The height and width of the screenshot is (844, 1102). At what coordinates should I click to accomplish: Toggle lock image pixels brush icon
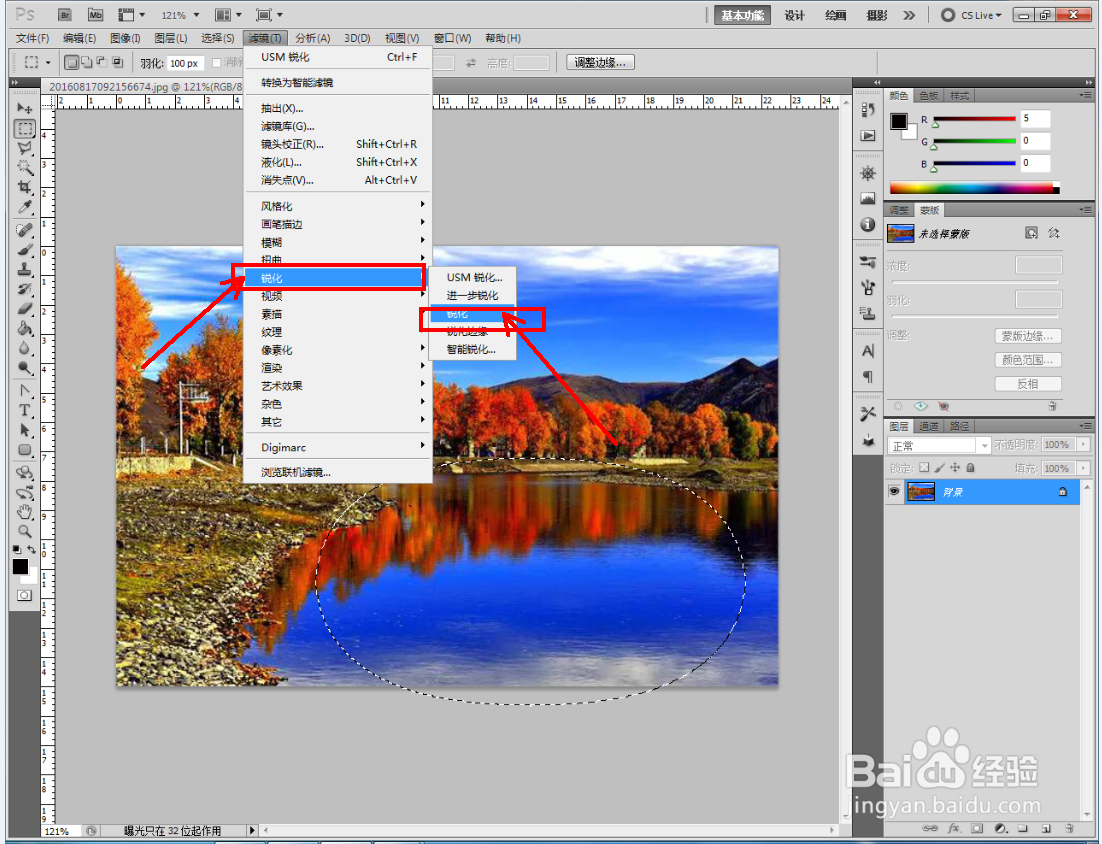pyautogui.click(x=940, y=467)
